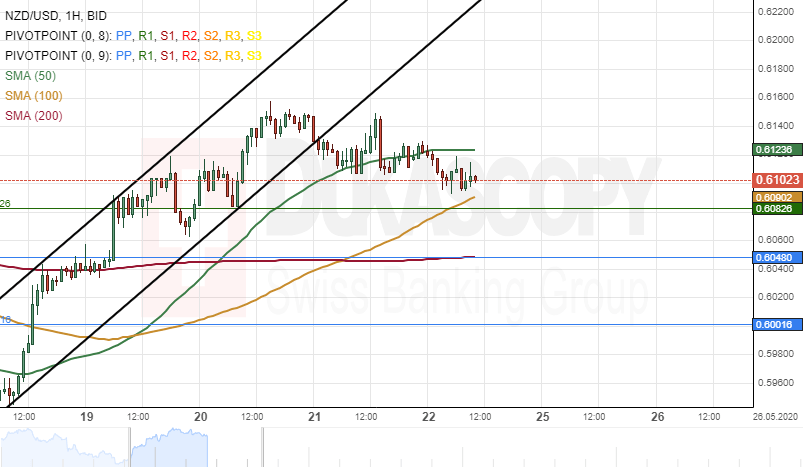Select the SMA (50) indicator label

point(30,76)
